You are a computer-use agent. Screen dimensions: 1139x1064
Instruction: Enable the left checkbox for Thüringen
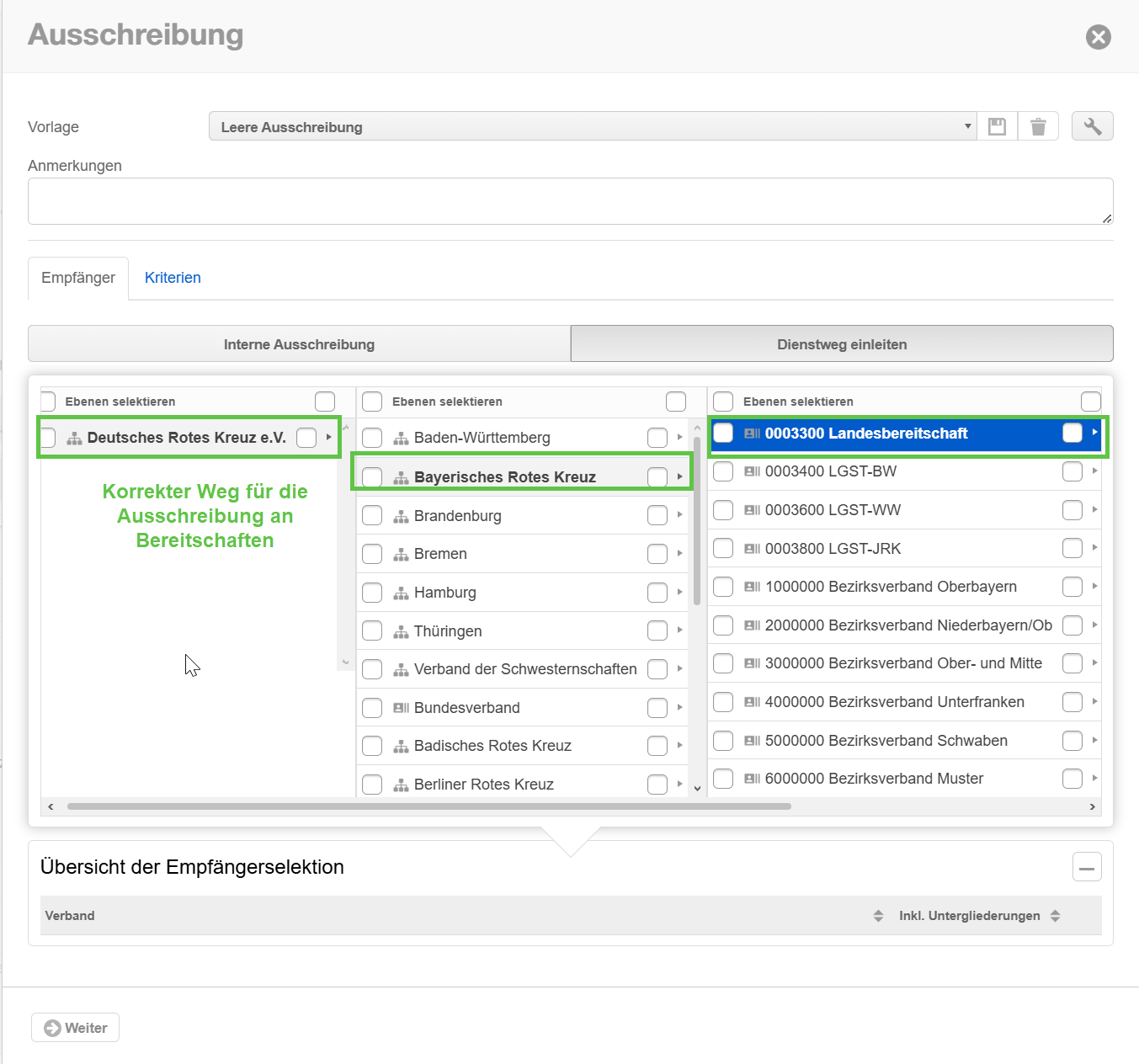coord(372,631)
